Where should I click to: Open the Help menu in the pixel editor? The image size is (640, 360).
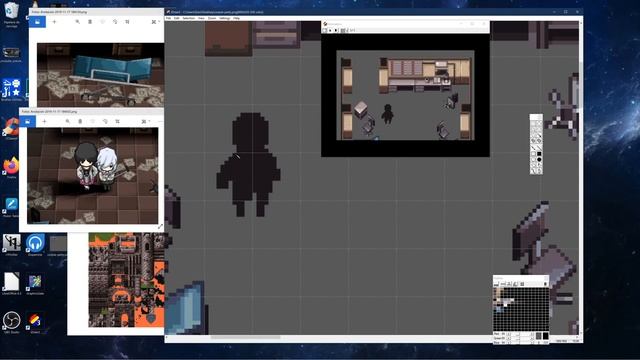point(236,18)
